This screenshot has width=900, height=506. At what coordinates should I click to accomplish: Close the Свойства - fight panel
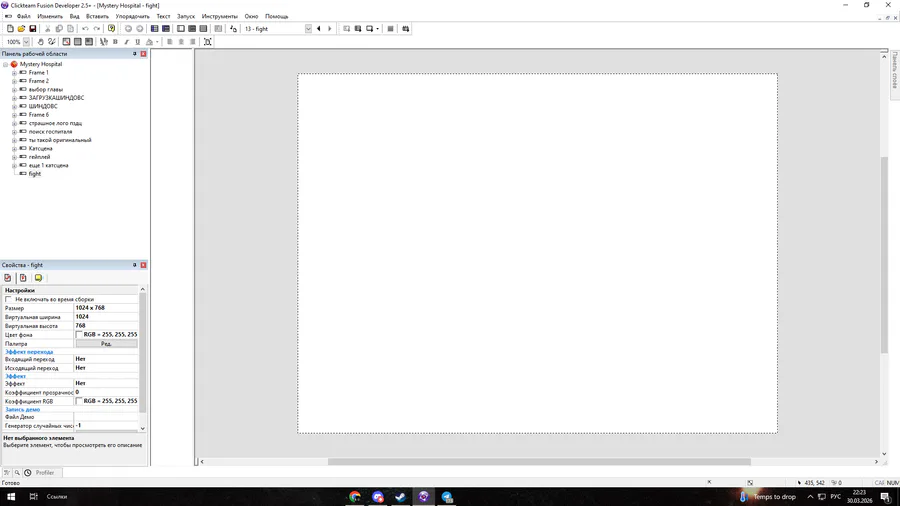[x=143, y=265]
